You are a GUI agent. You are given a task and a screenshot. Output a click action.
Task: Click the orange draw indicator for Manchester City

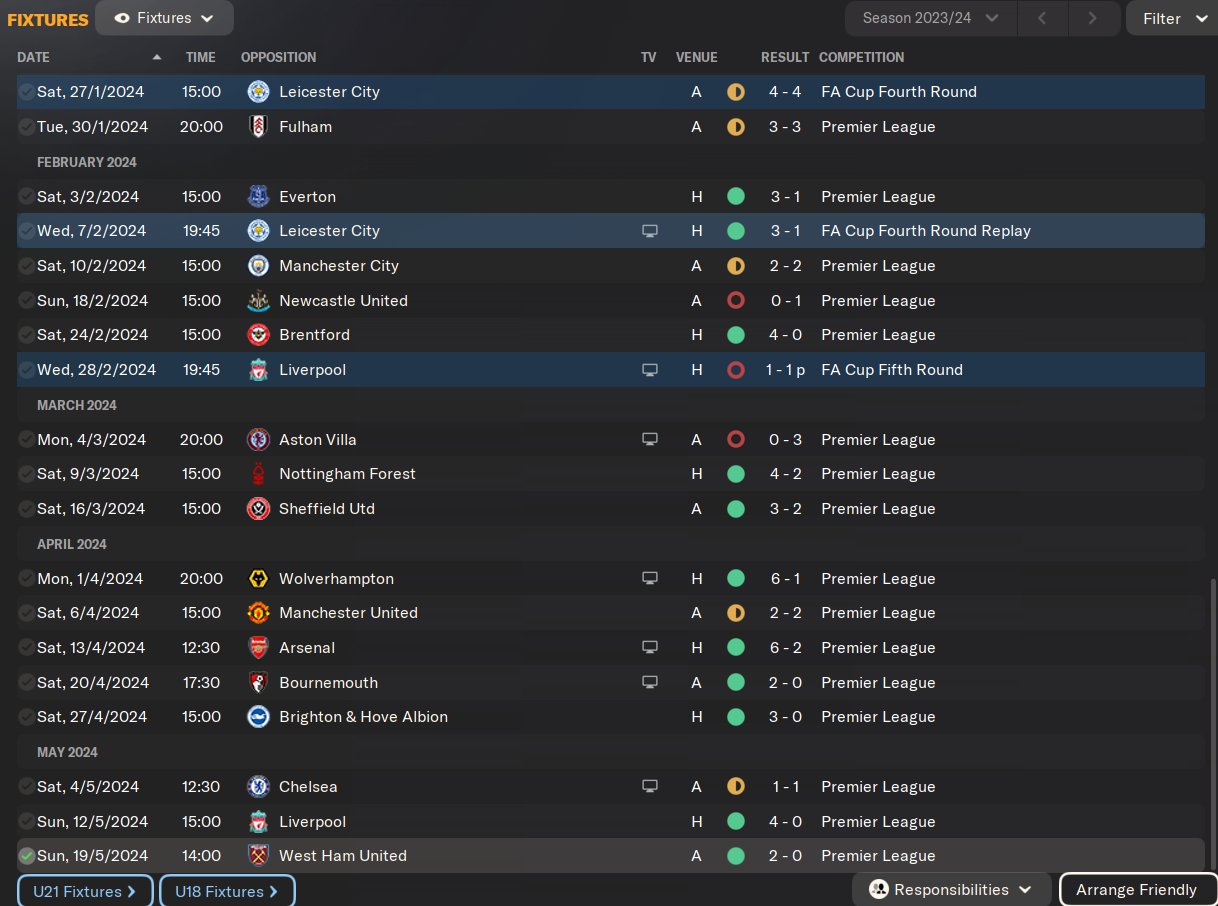[736, 266]
